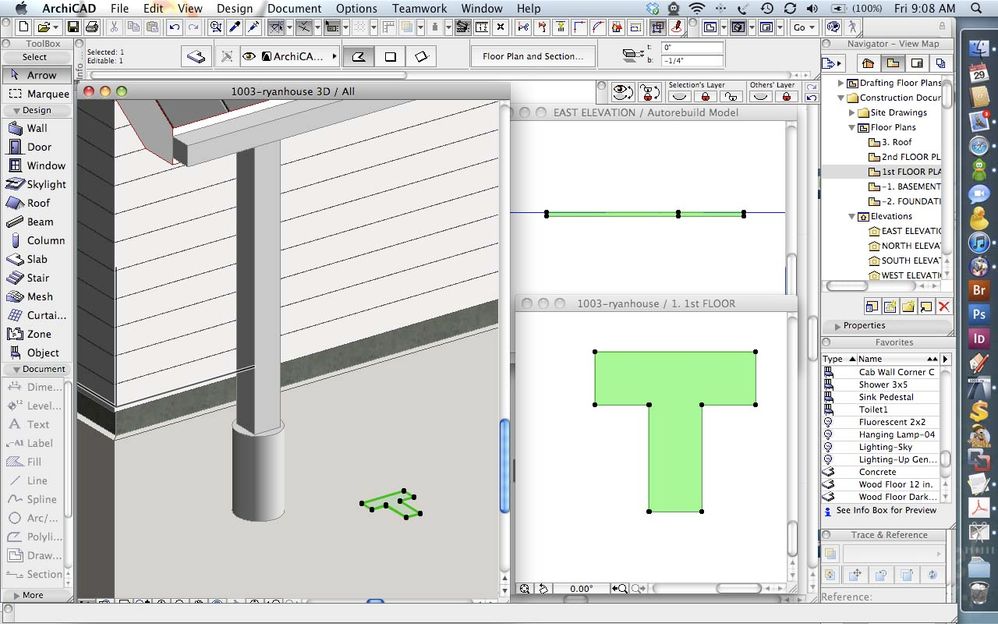This screenshot has height=624, width=998.
Task: Open the Design menu
Action: point(234,8)
